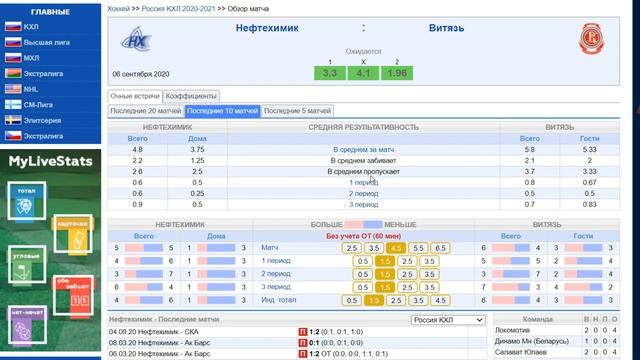The height and width of the screenshot is (360, 640).
Task: Click the Belarus flag beside Экстралига
Action: (x=13, y=73)
